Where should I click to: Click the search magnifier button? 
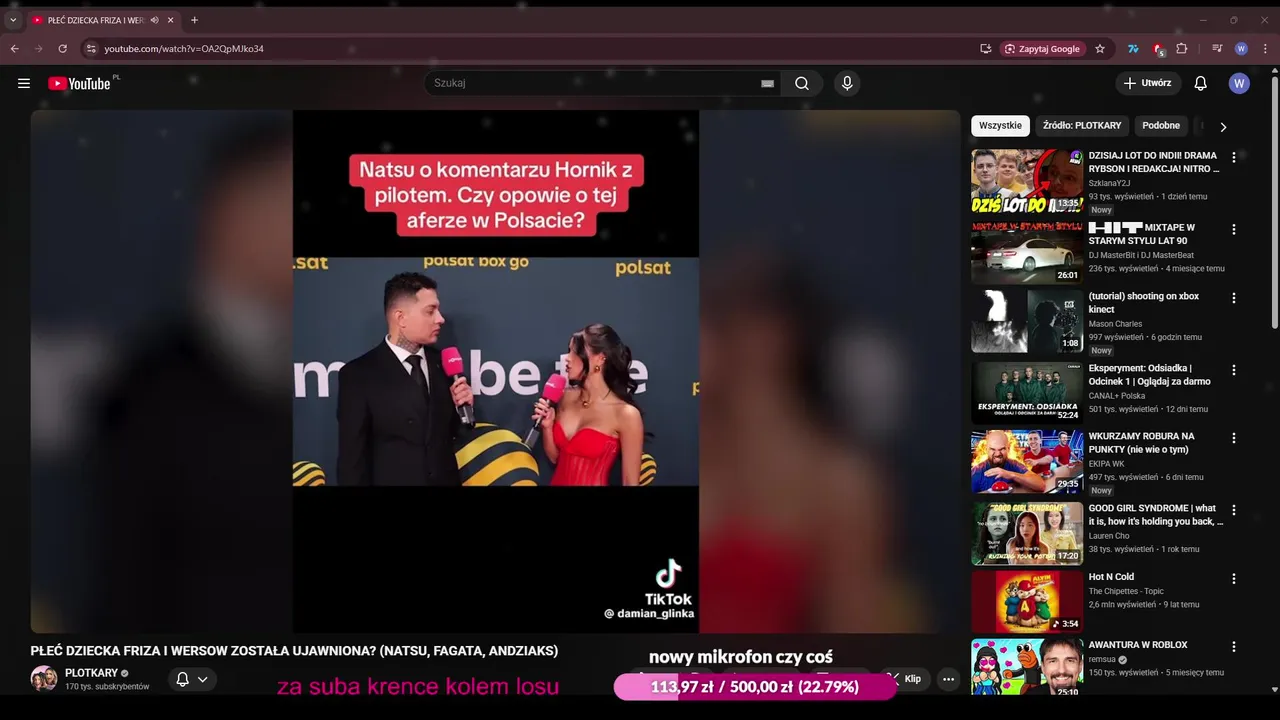click(802, 83)
